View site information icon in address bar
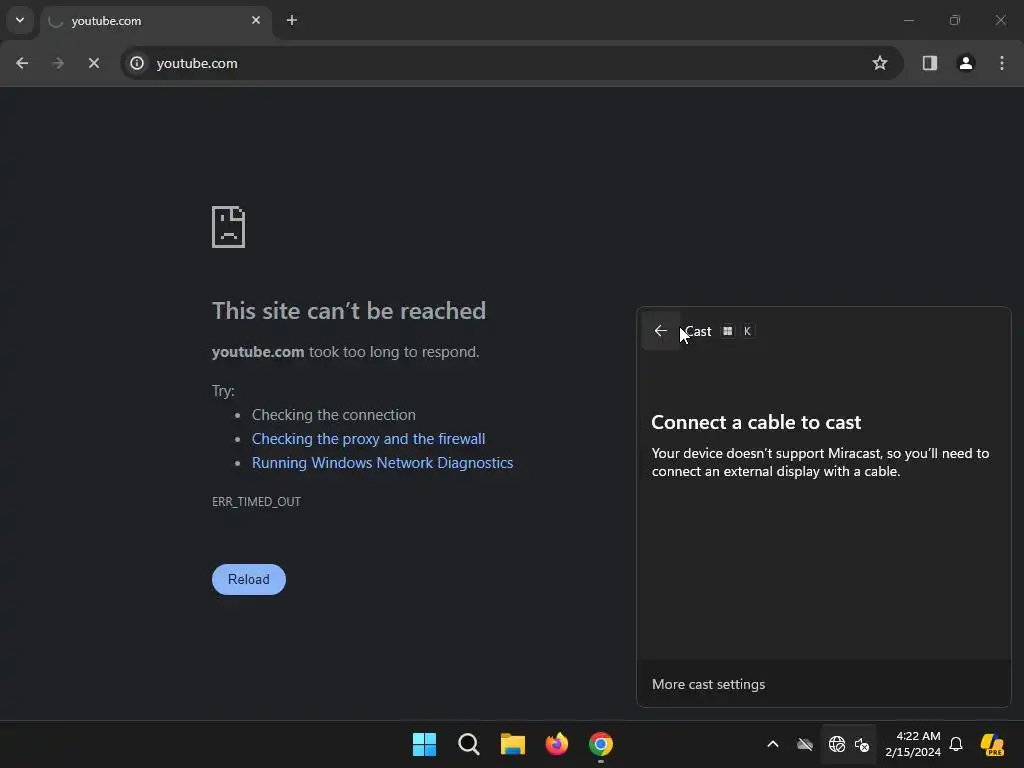Image resolution: width=1024 pixels, height=768 pixels. coord(136,63)
